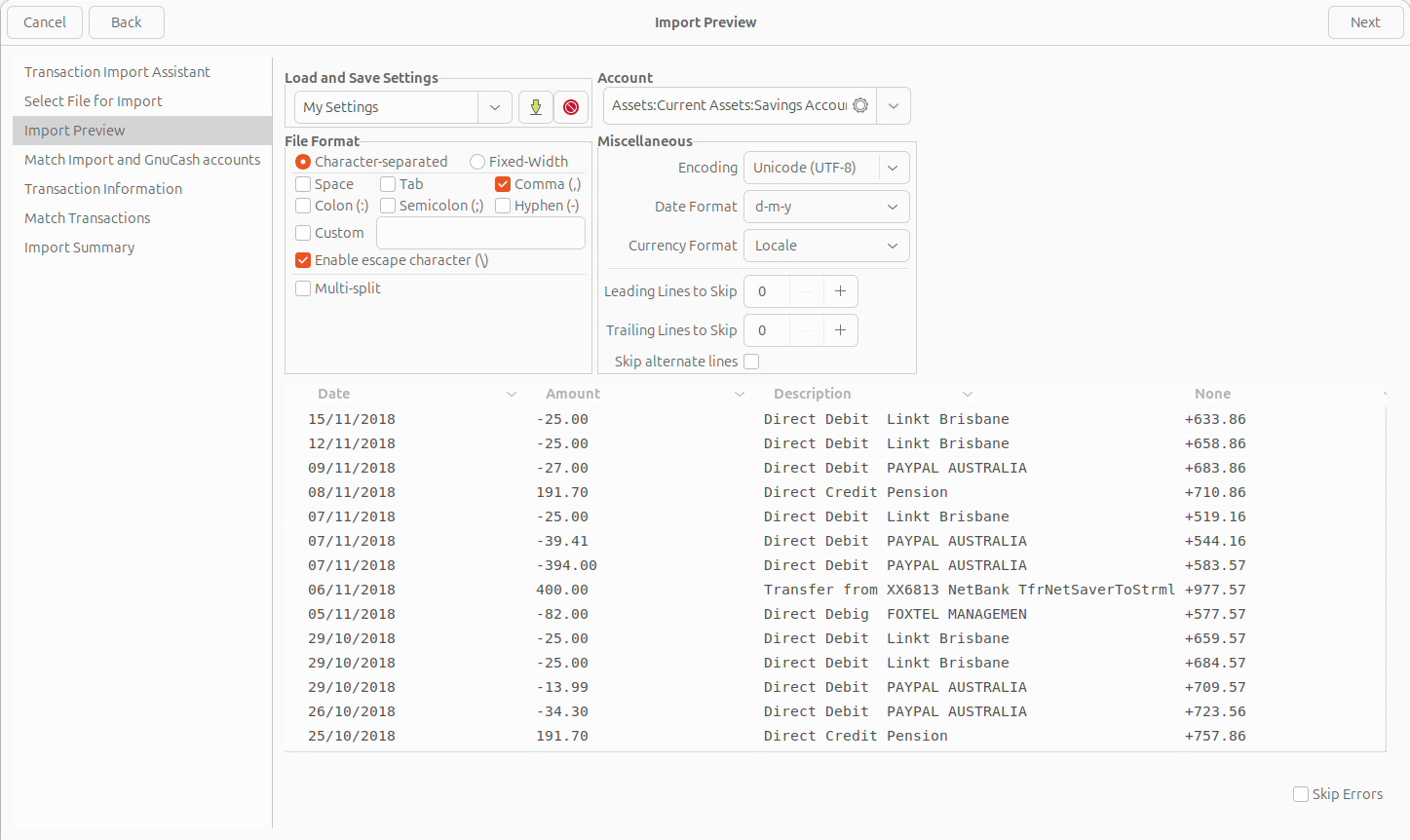Screen dimensions: 1410x840
Task: Click the Back button
Action: click(x=127, y=22)
